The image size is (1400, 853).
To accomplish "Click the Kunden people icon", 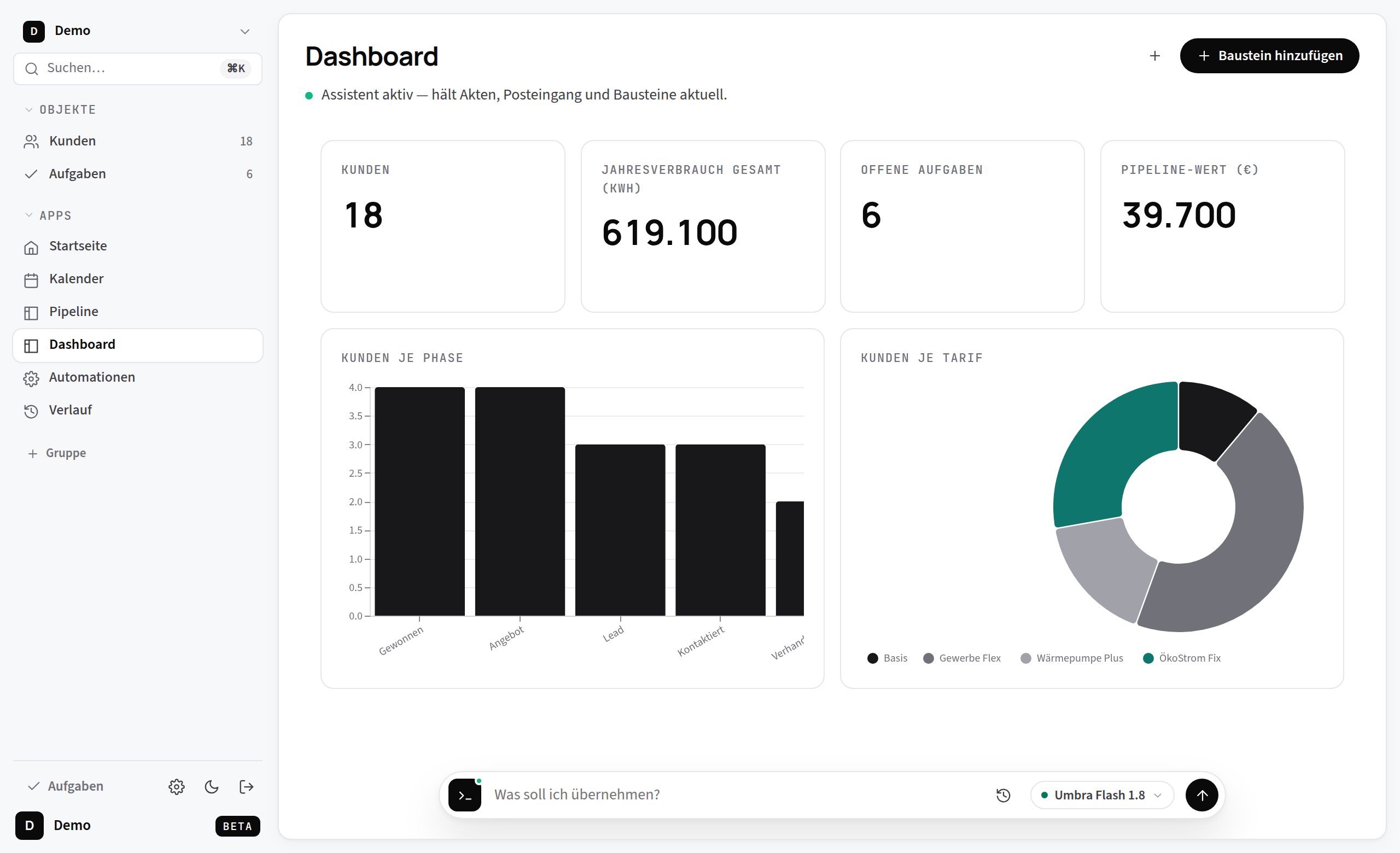I will coord(31,142).
